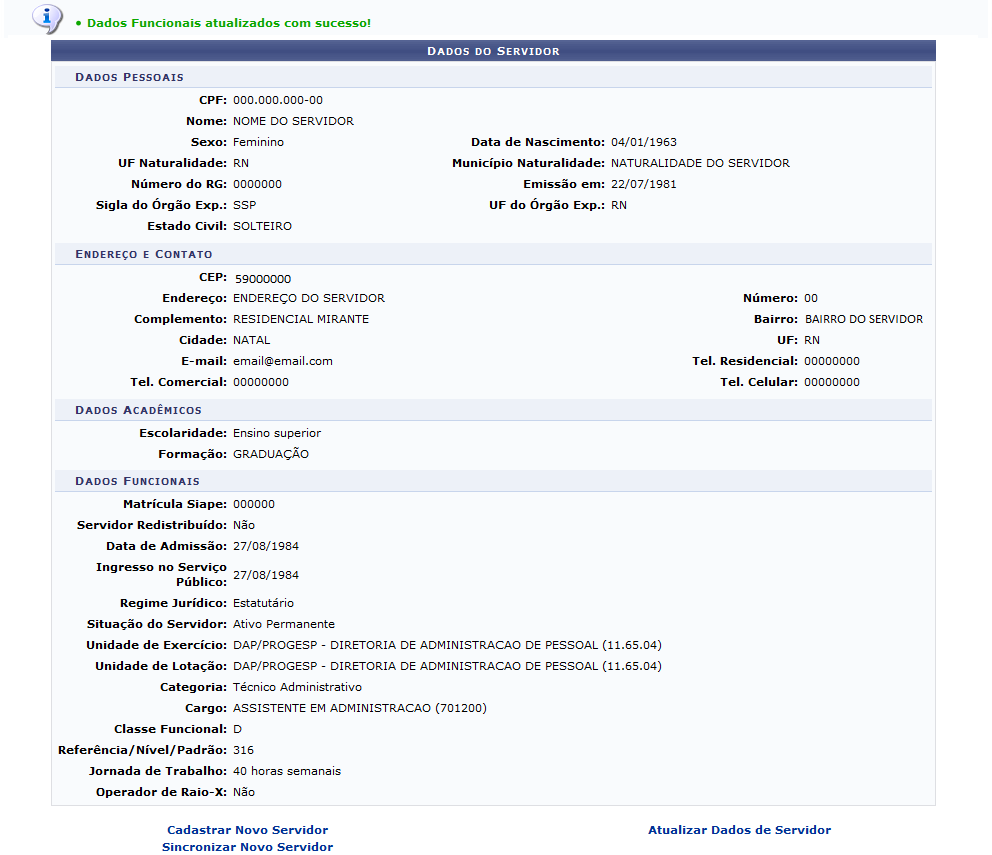Image resolution: width=992 pixels, height=855 pixels.
Task: Click the CEP value 59000000
Action: coord(262,279)
